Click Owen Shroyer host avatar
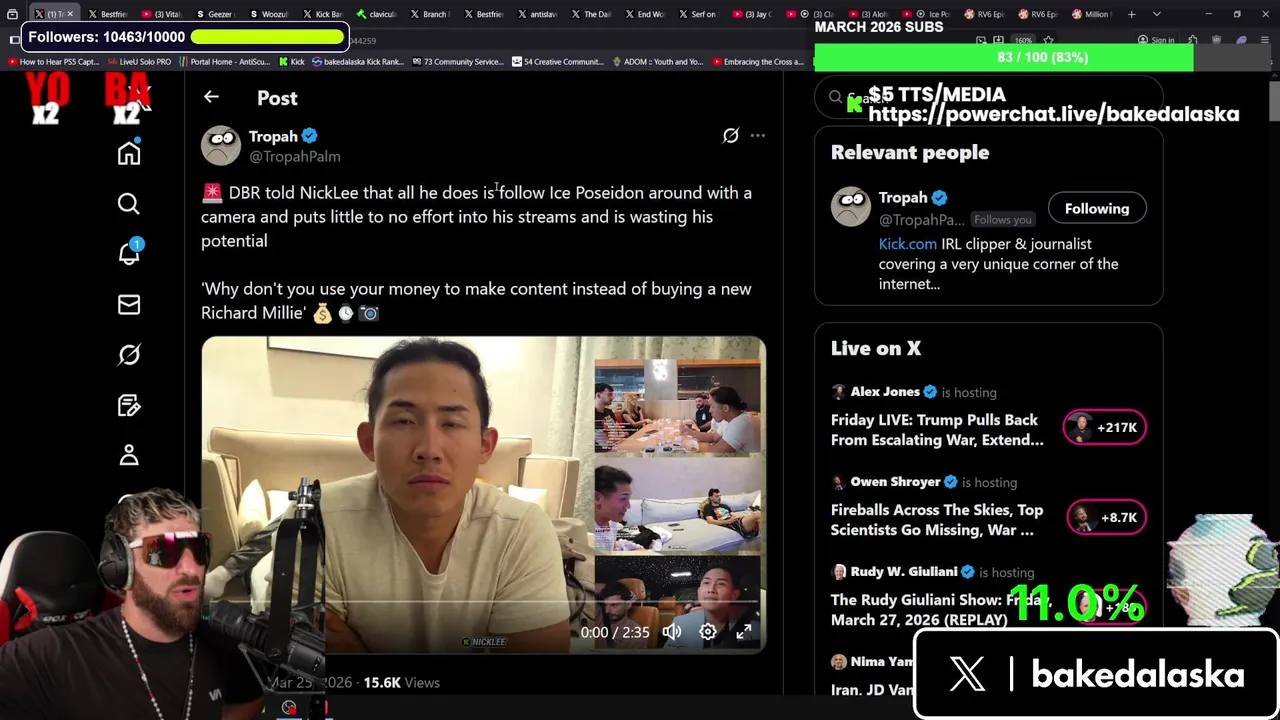The height and width of the screenshot is (720, 1280). tap(839, 482)
